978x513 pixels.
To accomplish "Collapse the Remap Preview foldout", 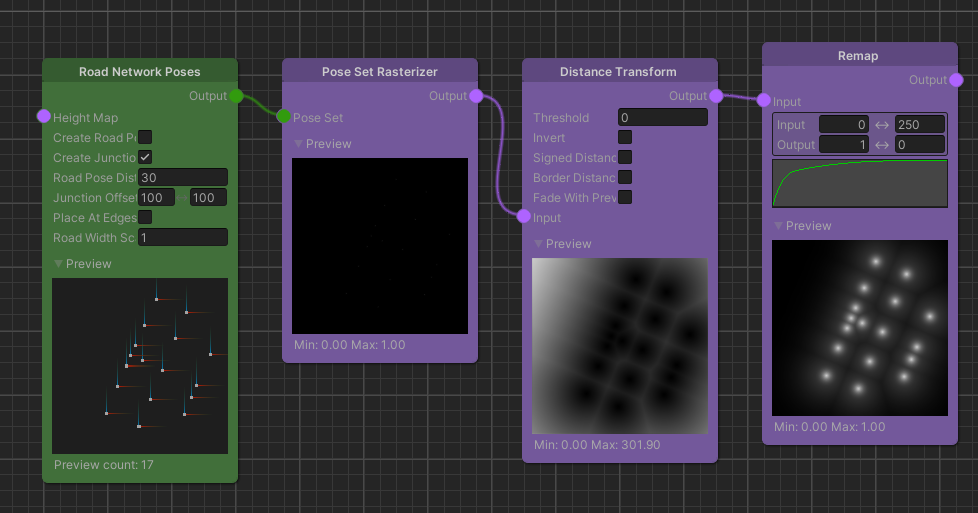I will (779, 226).
